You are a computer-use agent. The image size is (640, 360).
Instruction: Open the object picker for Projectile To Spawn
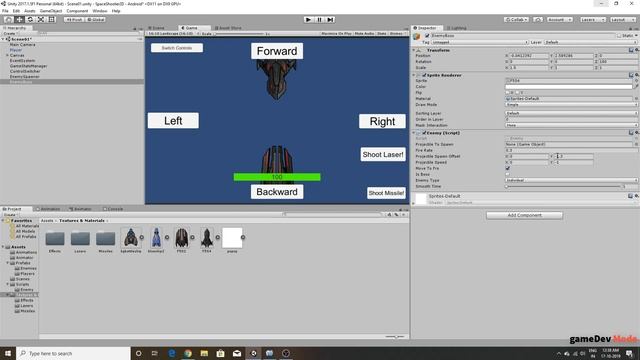tap(636, 144)
